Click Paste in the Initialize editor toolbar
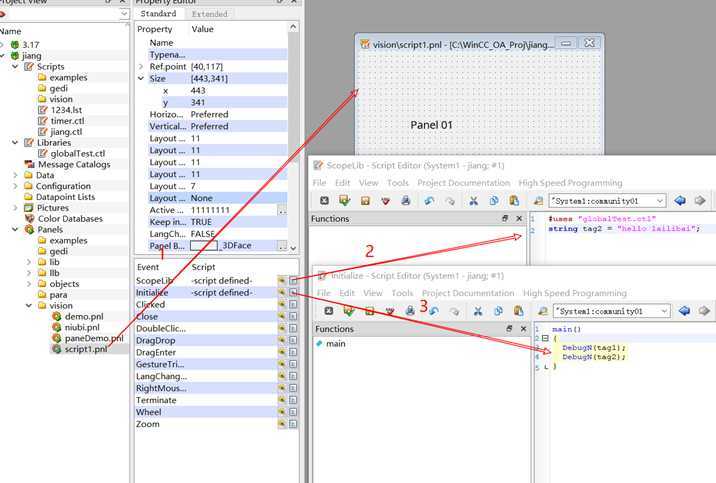Viewport: 716px width, 483px height. pos(519,311)
